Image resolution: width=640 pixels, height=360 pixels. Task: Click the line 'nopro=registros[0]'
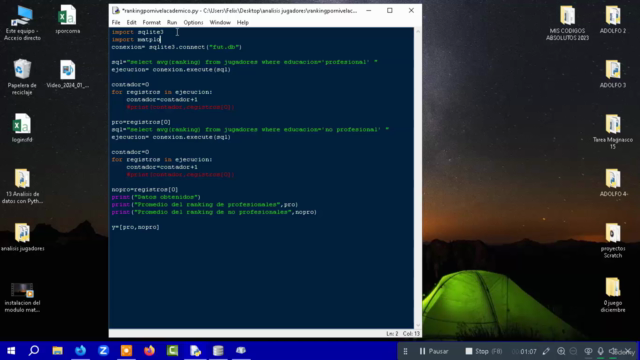[145, 189]
